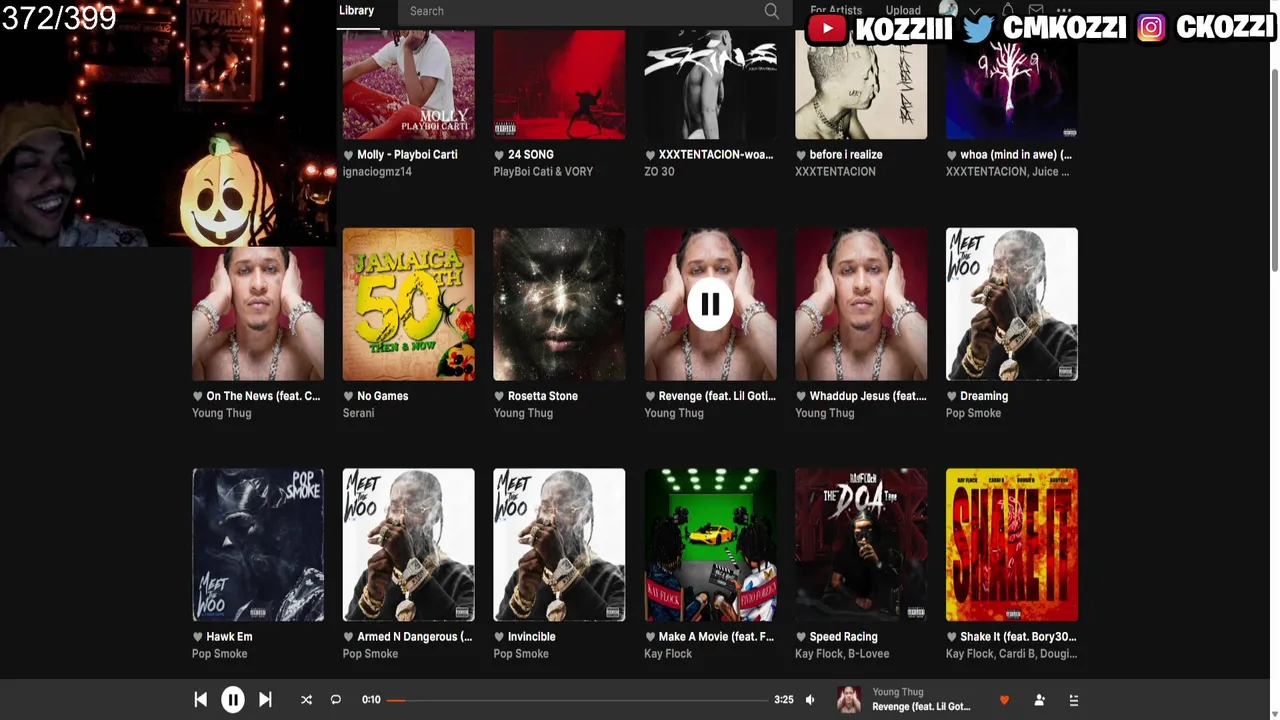Skip to the previous track
The height and width of the screenshot is (720, 1280).
[200, 700]
